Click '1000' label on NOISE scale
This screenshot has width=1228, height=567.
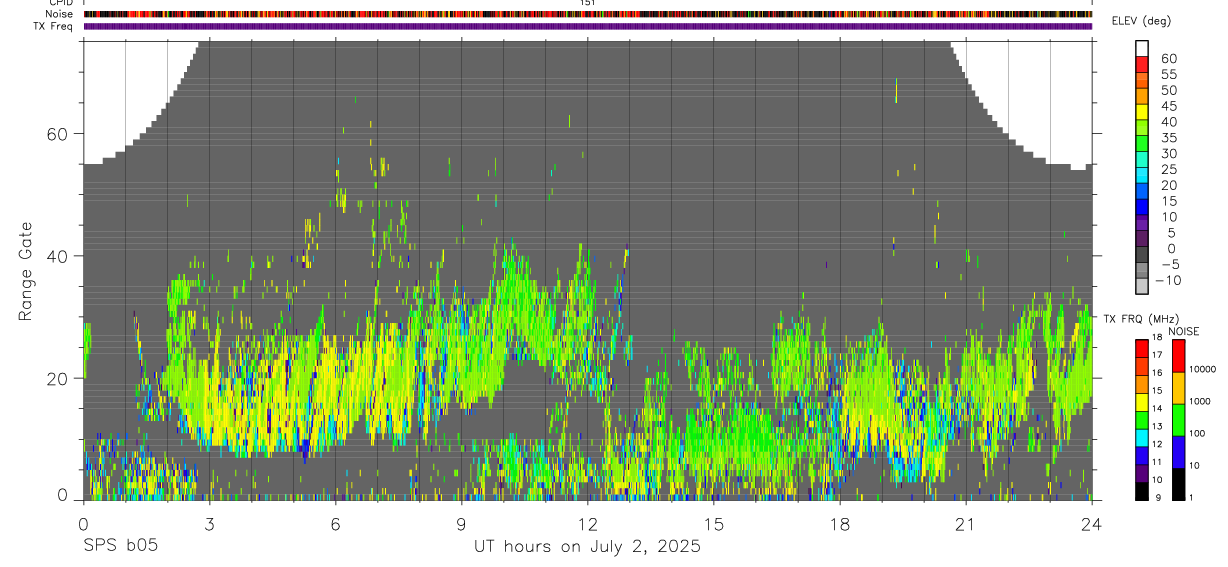[1199, 401]
